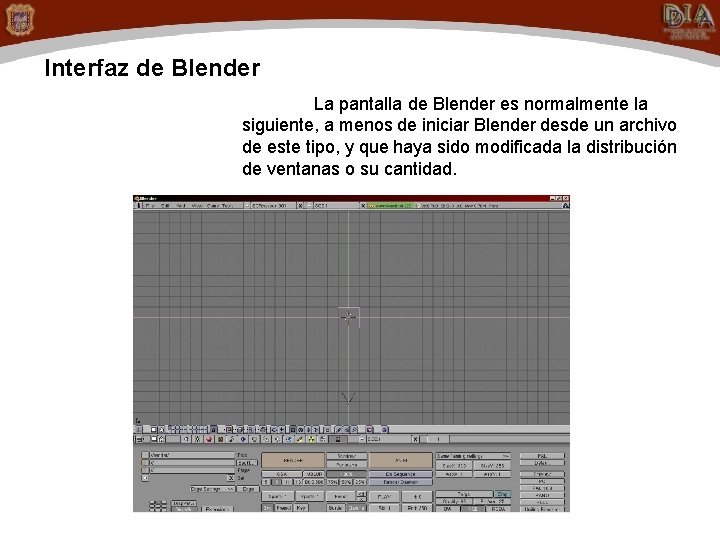Click the 3D view layer lock icon

coord(213,429)
